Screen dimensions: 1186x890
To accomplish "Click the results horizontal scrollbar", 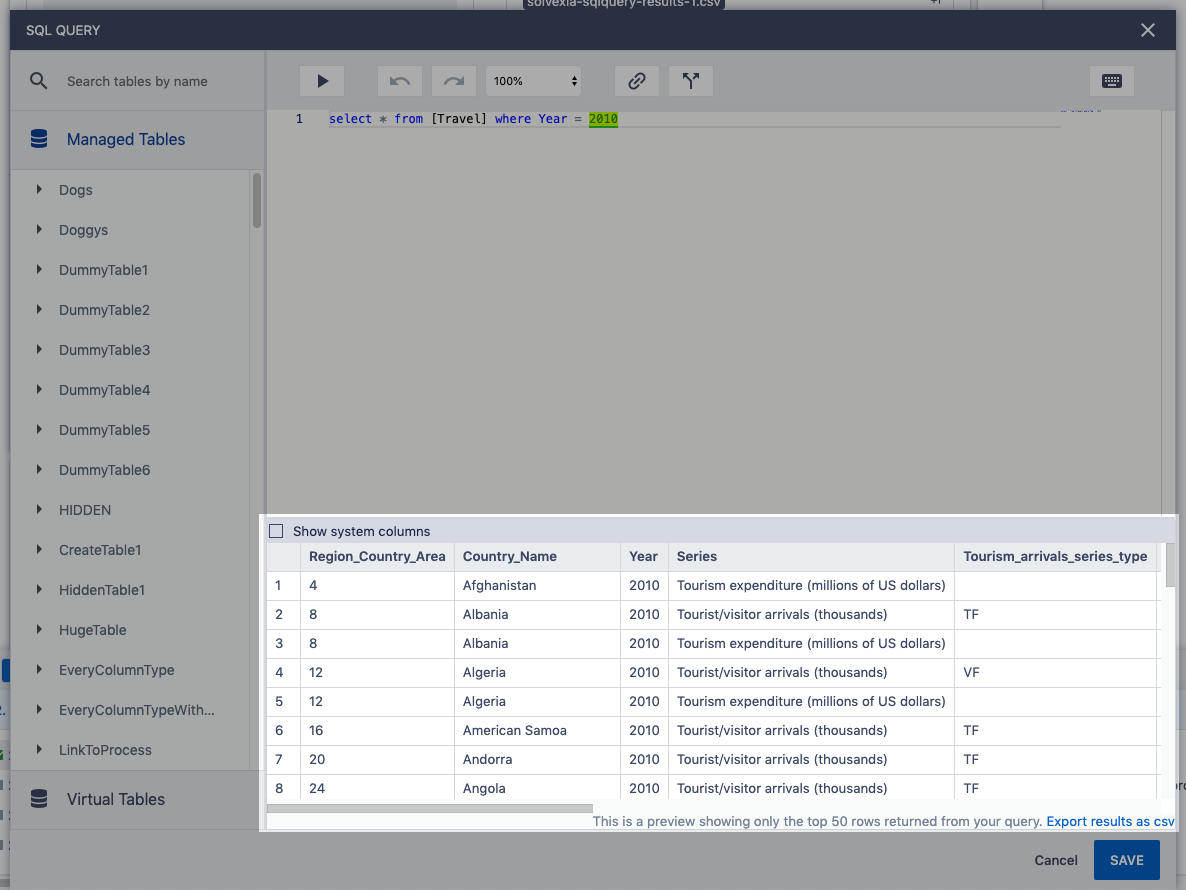I will click(x=430, y=808).
